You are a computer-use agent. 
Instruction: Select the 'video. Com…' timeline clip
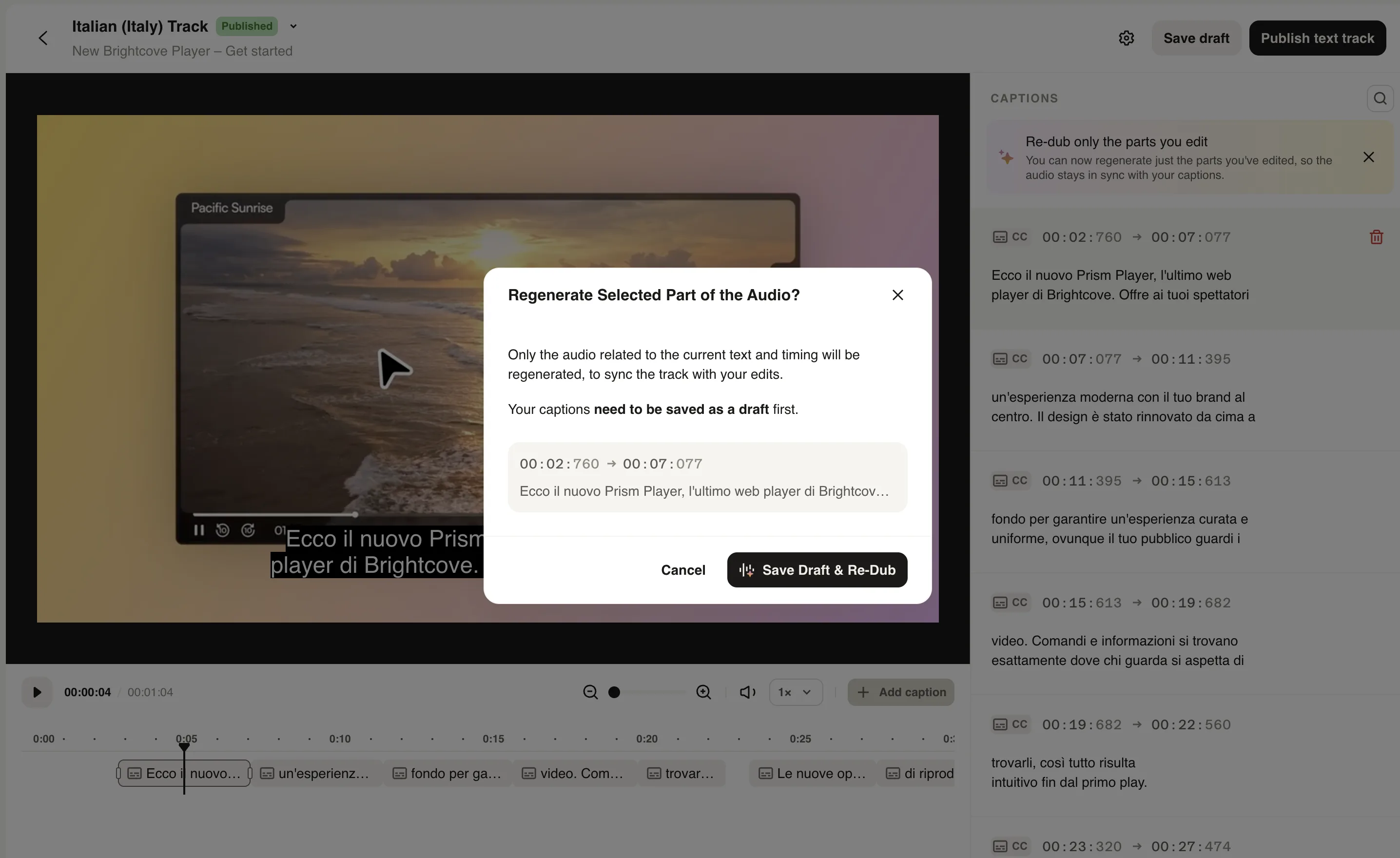(575, 773)
